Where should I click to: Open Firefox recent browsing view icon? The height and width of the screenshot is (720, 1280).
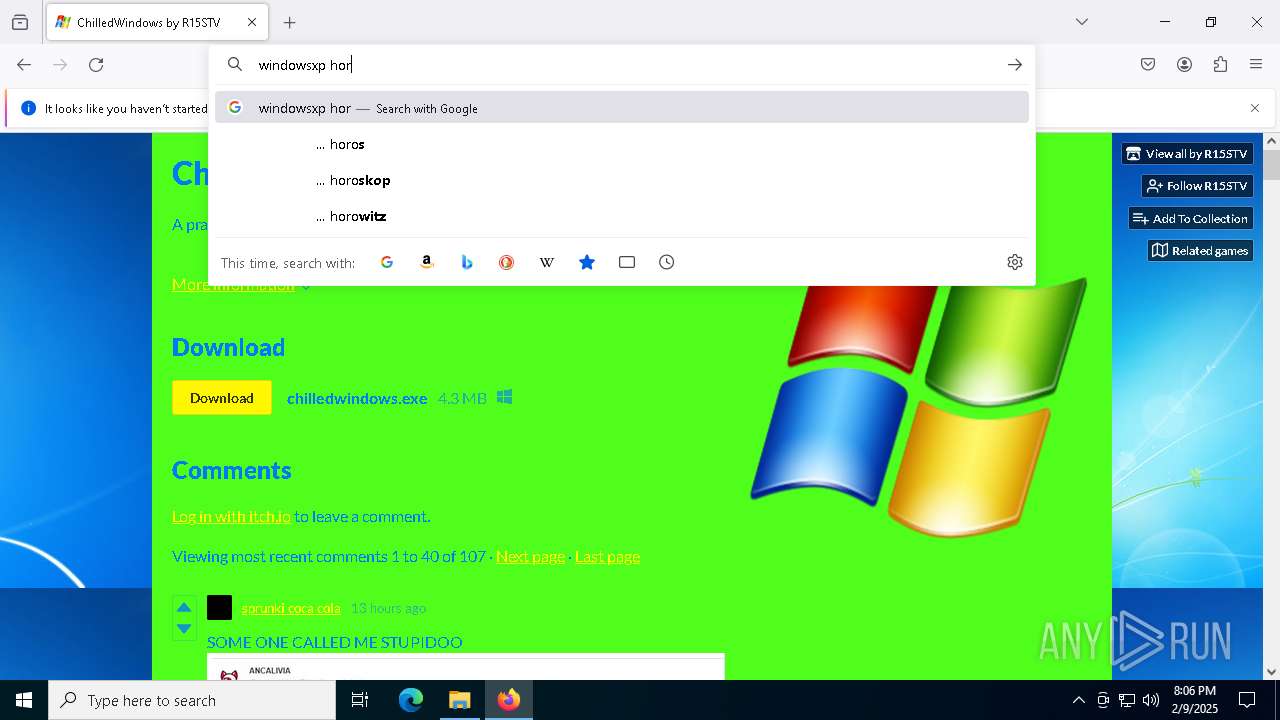pos(20,22)
